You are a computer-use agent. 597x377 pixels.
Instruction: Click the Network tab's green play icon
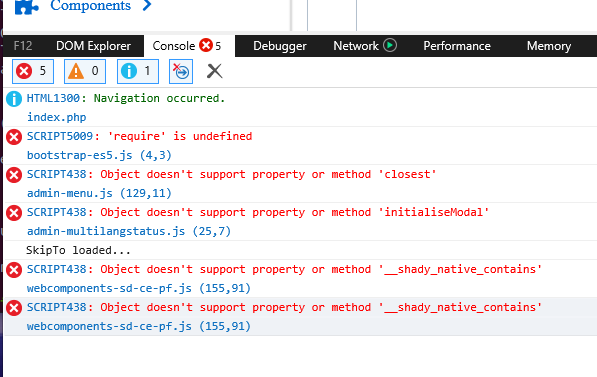[x=390, y=45]
